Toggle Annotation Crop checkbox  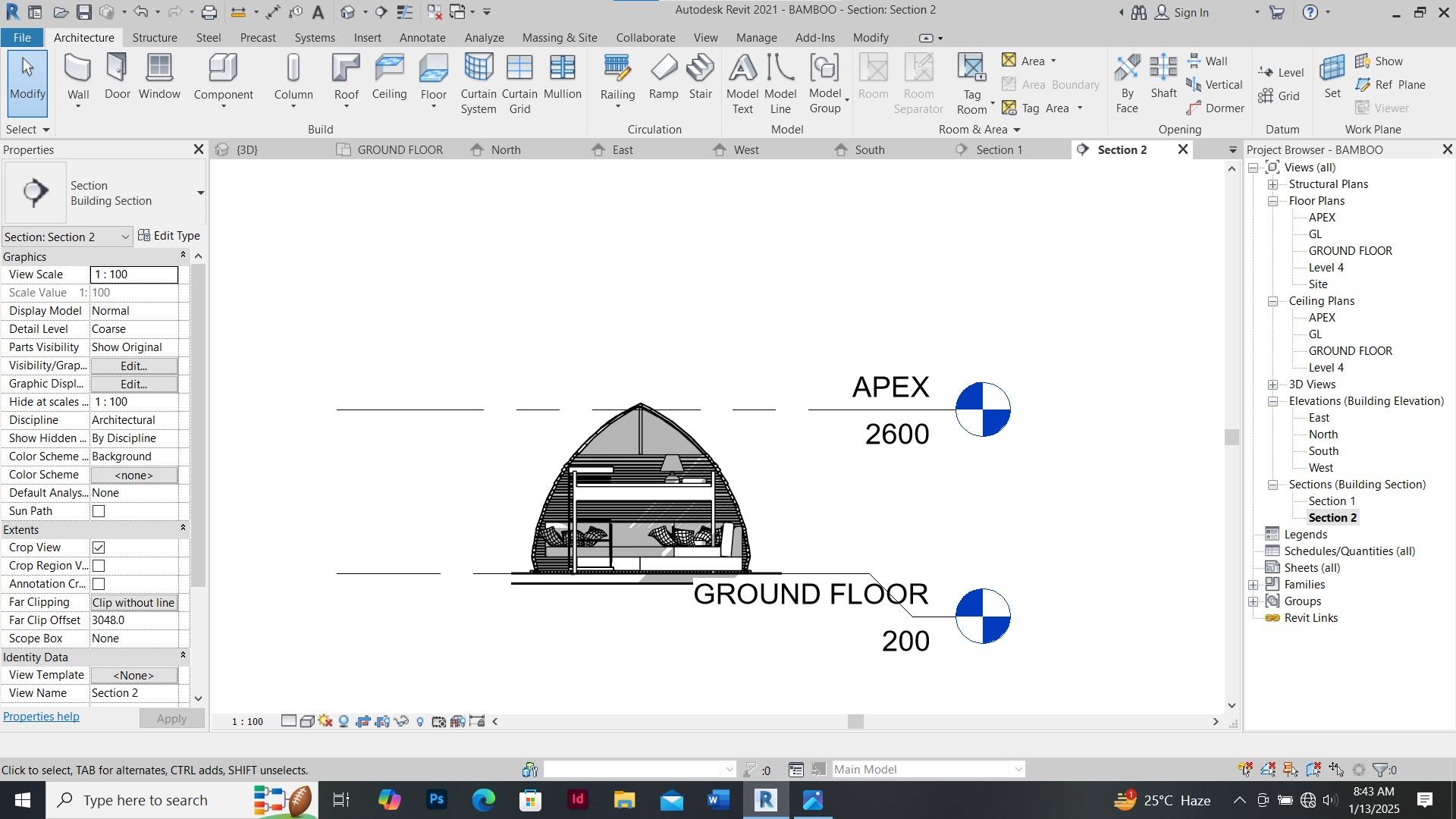click(98, 583)
